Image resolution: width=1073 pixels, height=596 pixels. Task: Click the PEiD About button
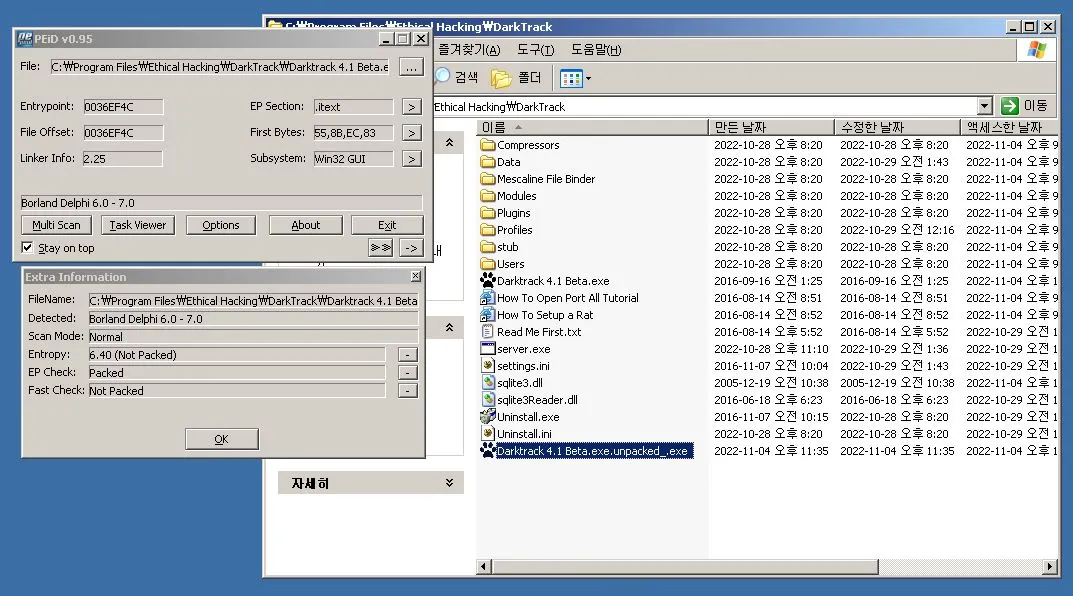305,225
